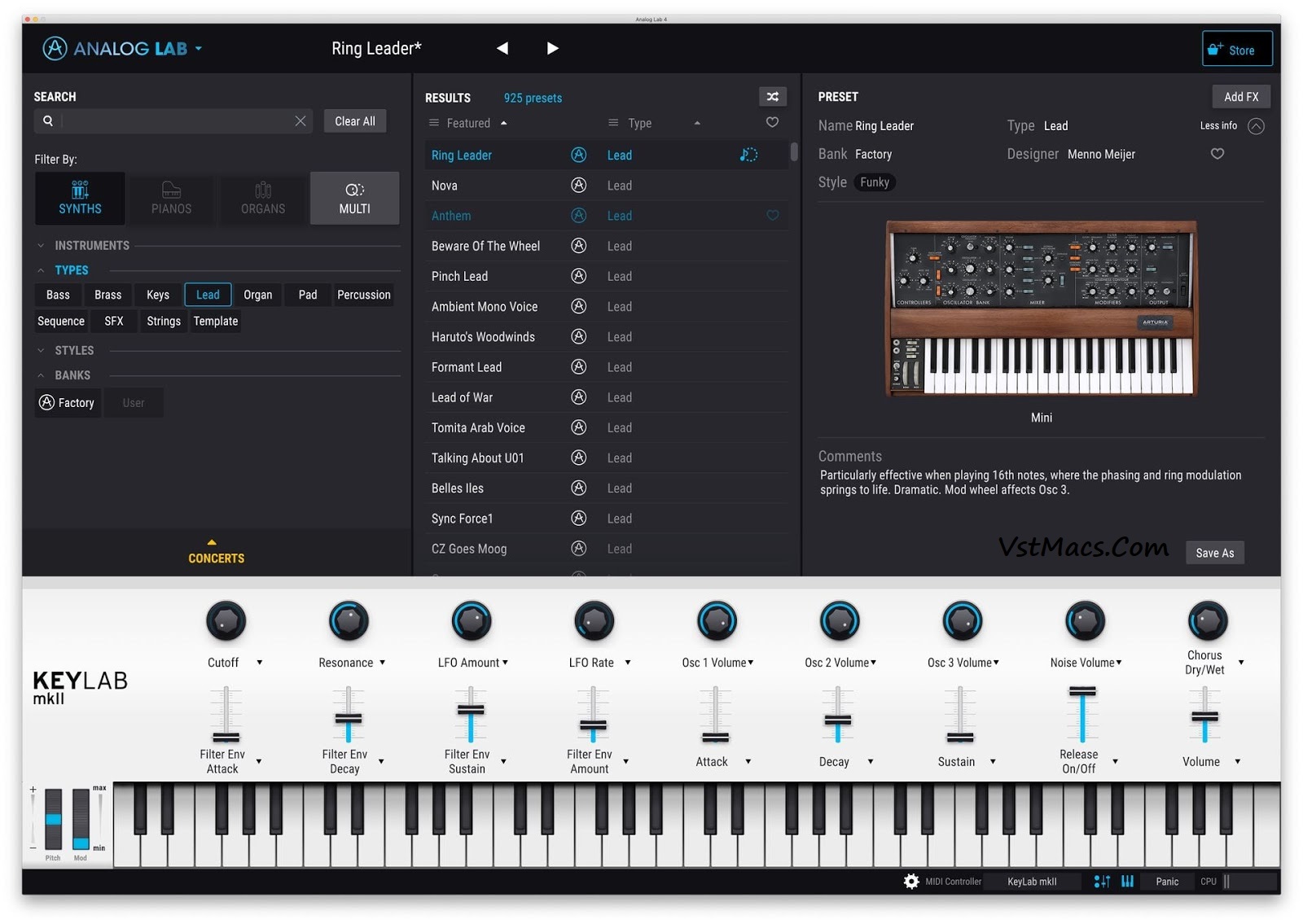Click the Analog Lab logo icon
Viewport: 1303px width, 924px height.
pyautogui.click(x=55, y=49)
